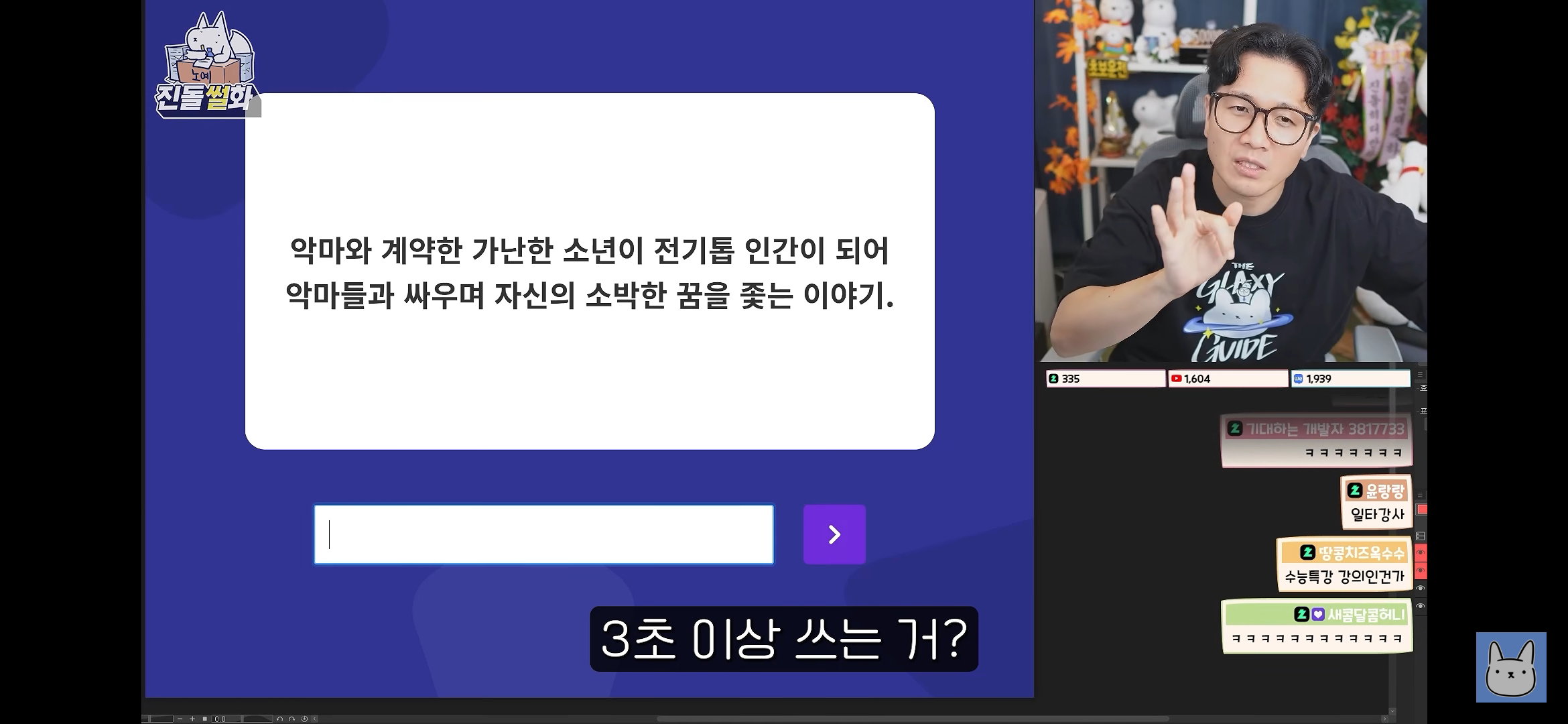The image size is (1568, 724).
Task: Click the panel layout icon below the red swatch
Action: 1420,536
